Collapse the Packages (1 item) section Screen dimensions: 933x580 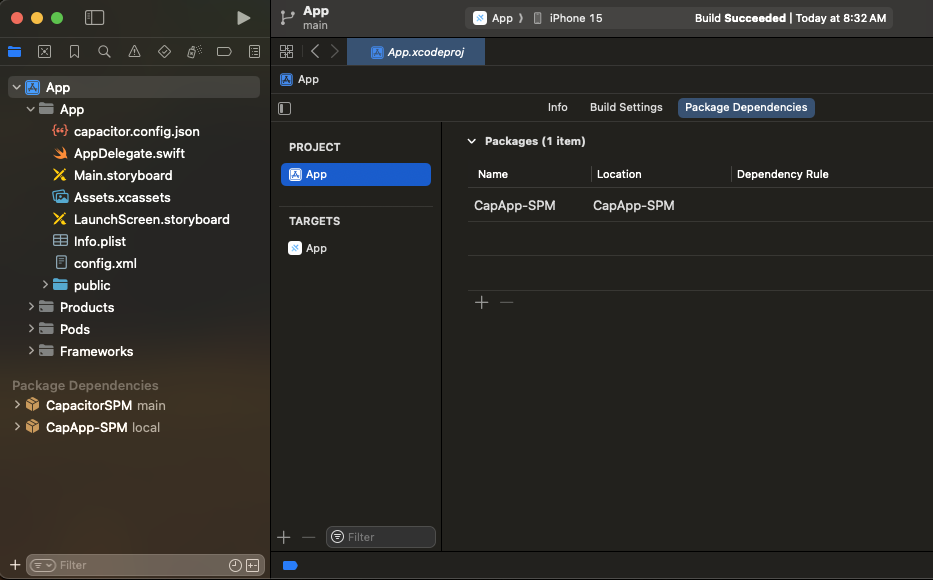472,142
